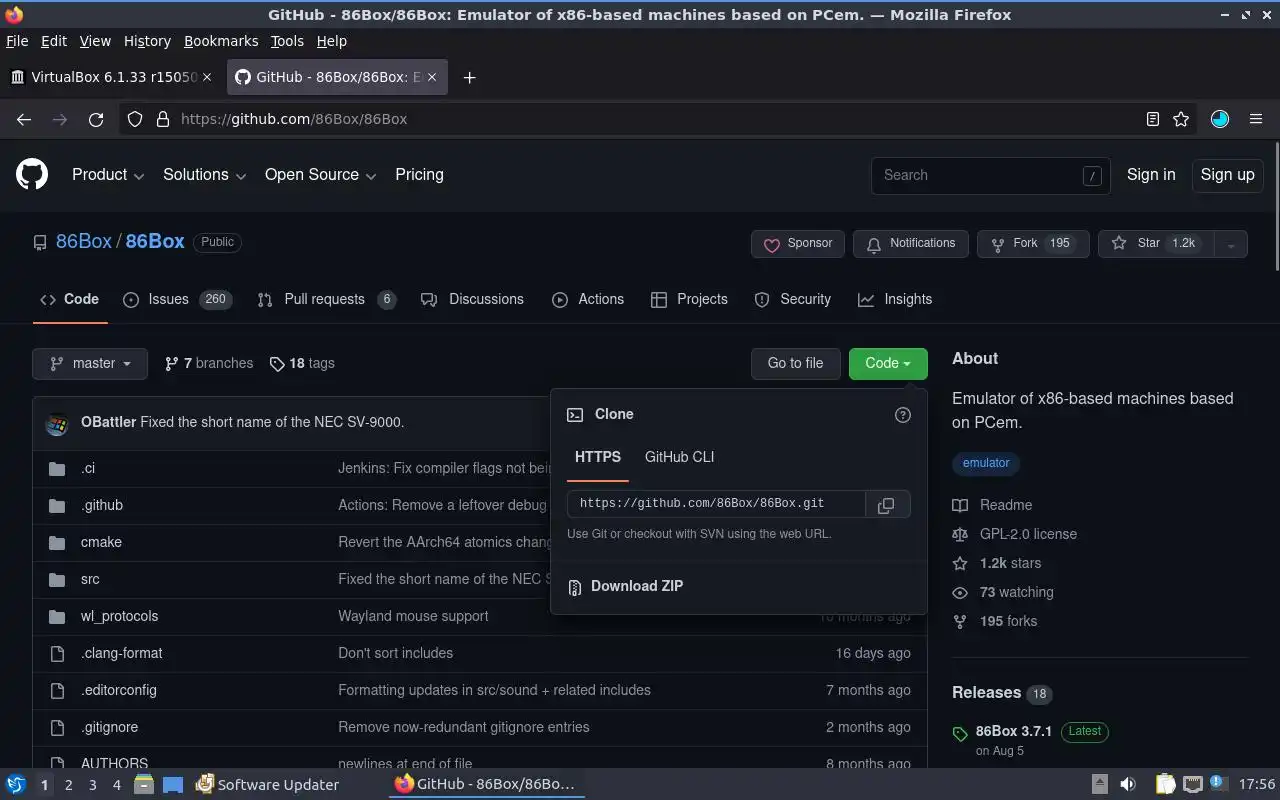Bookmark this page with the star icon
This screenshot has width=1280, height=800.
[x=1181, y=119]
